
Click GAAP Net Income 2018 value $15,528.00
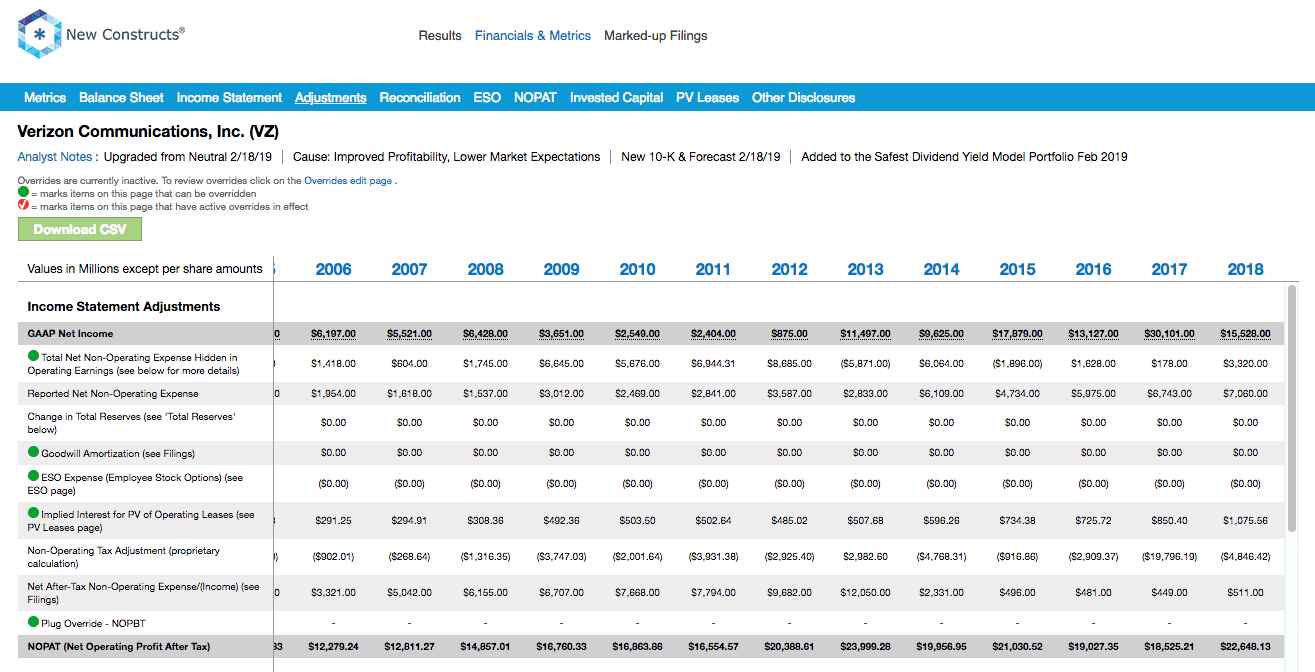(1245, 334)
